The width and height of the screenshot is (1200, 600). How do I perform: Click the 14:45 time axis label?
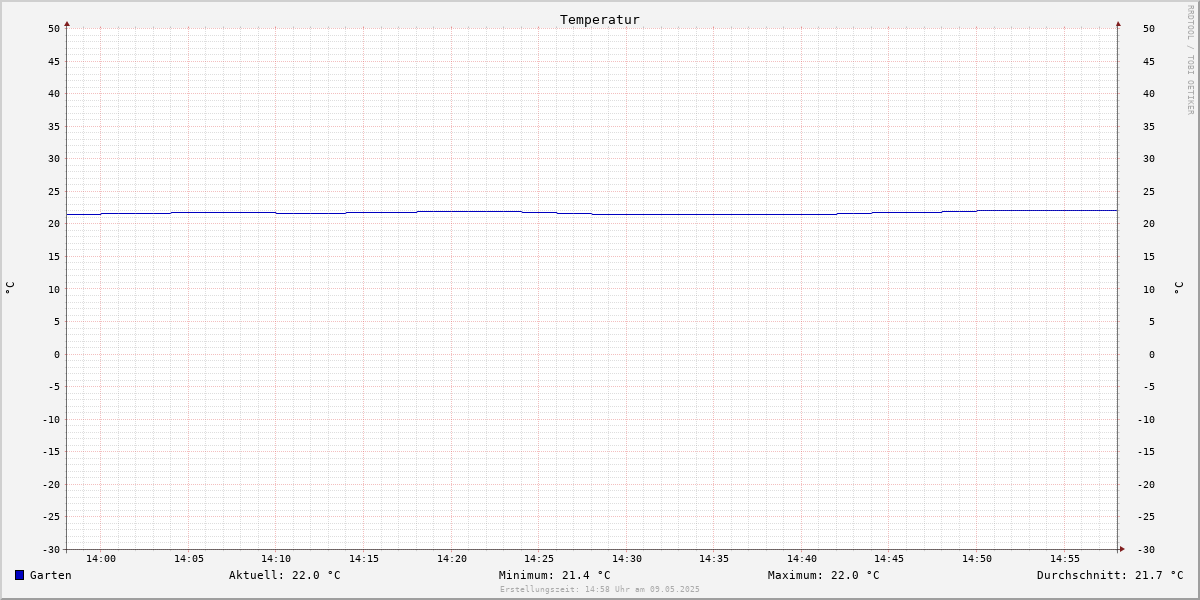(x=889, y=558)
